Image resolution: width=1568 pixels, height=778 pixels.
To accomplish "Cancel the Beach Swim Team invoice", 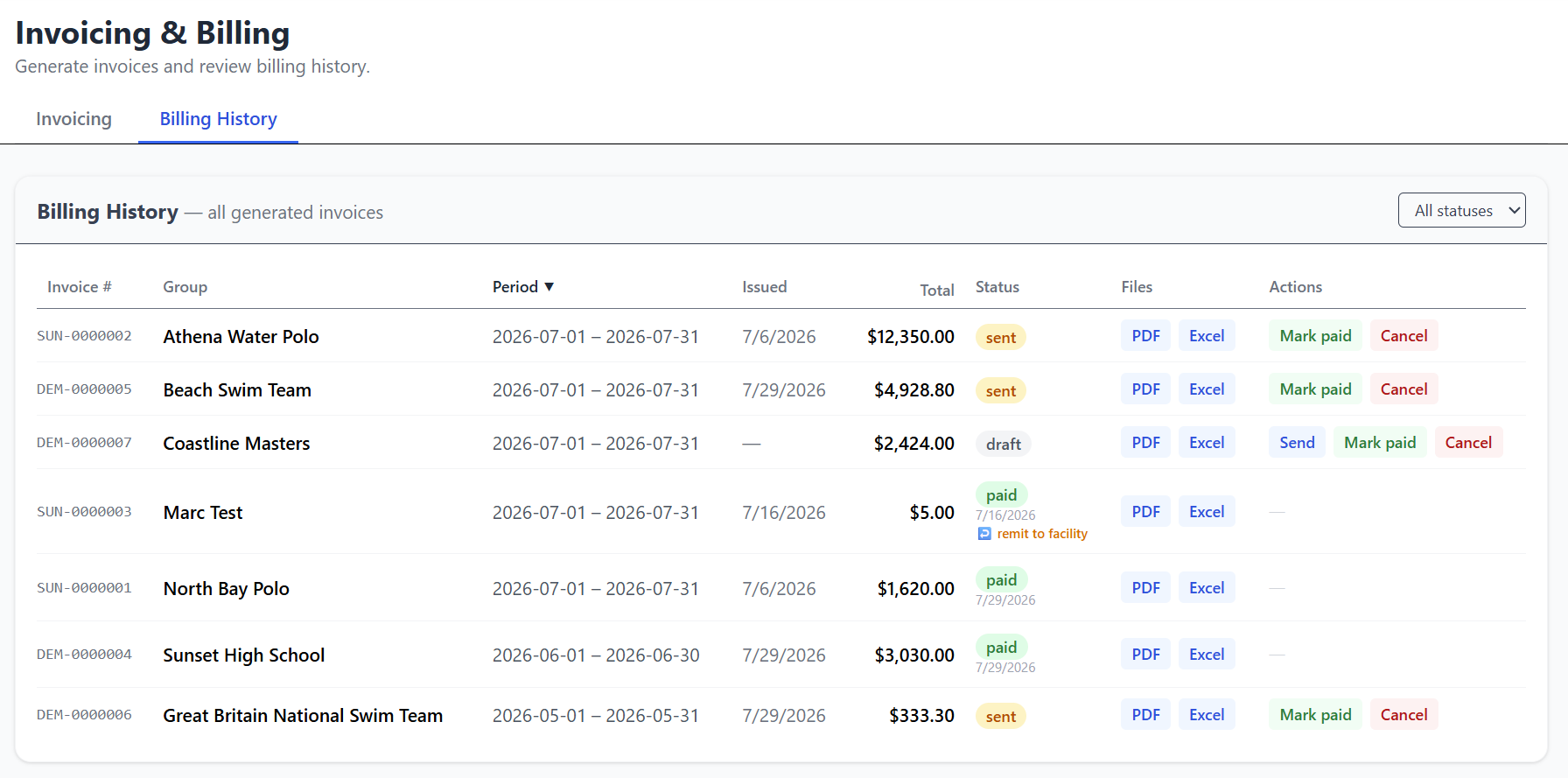I will coord(1403,389).
